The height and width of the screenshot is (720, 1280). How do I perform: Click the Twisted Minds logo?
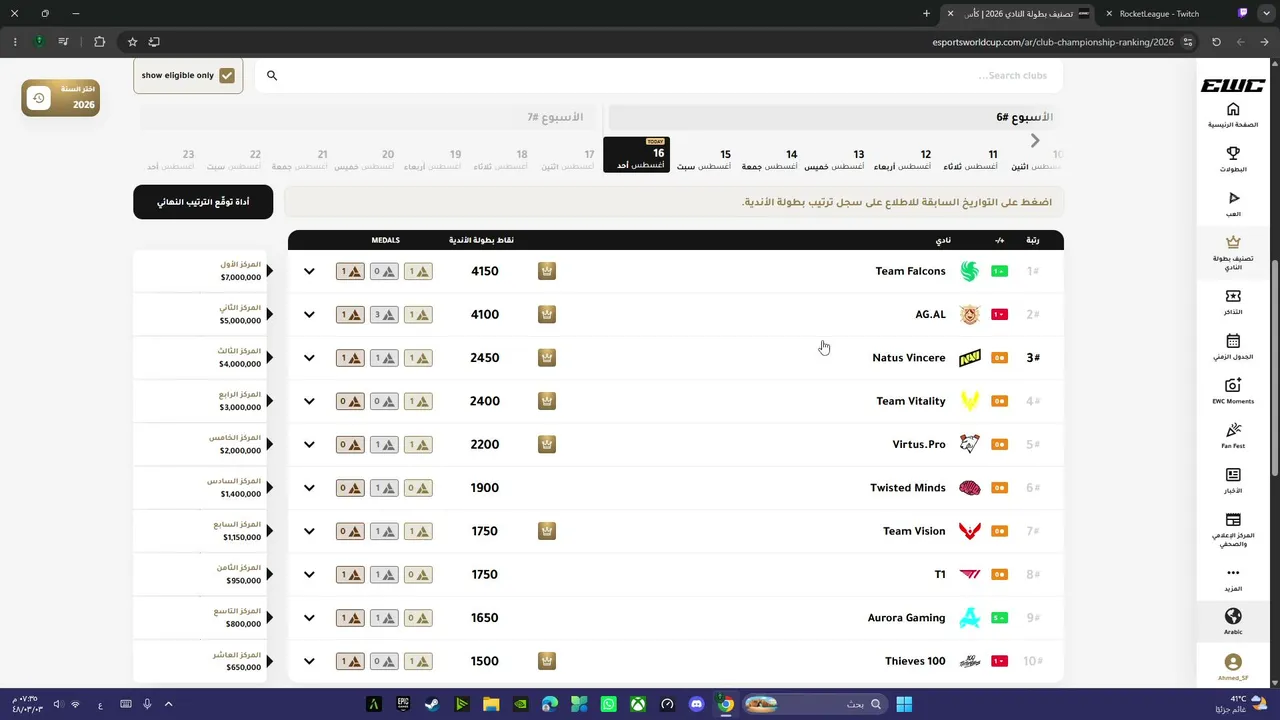click(x=969, y=488)
